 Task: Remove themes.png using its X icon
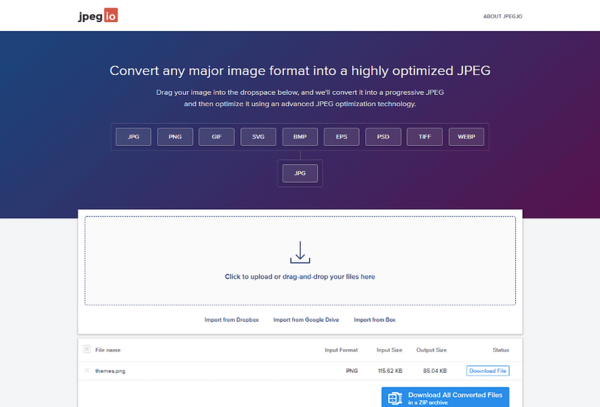[x=87, y=370]
